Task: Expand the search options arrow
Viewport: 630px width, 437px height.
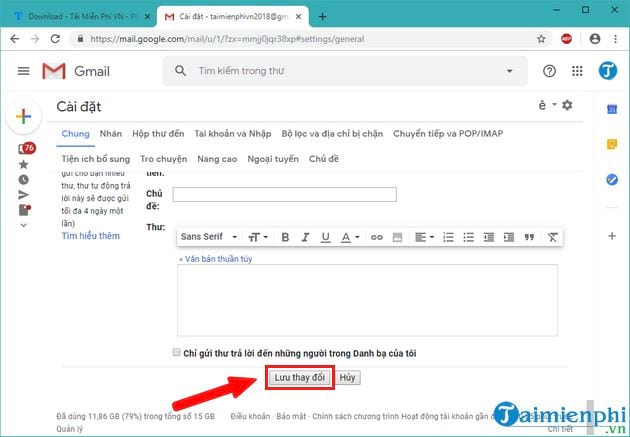Action: coord(509,71)
